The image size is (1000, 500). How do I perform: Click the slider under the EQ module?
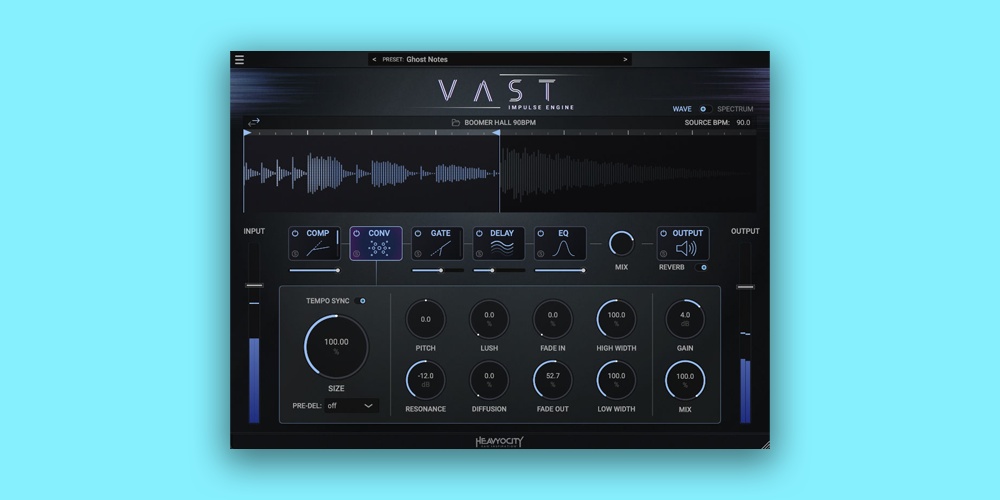(x=560, y=270)
